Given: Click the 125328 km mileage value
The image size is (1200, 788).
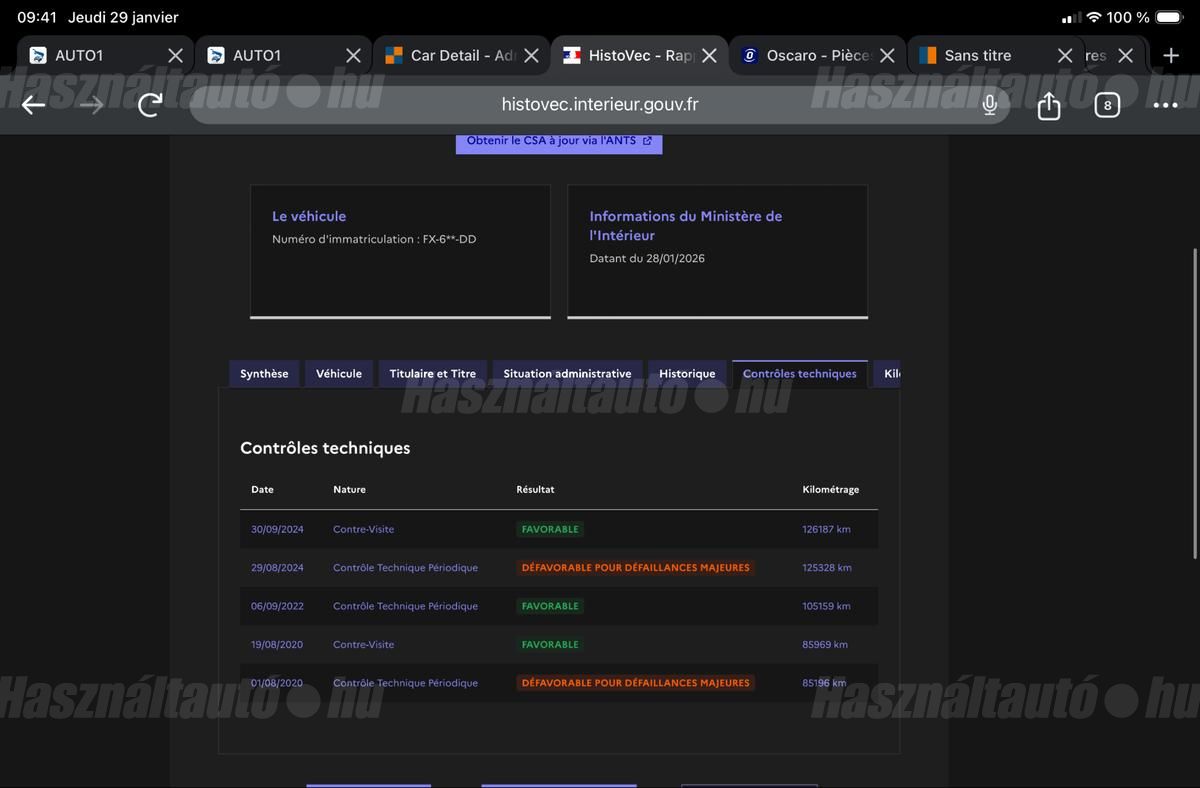Looking at the screenshot, I should (x=827, y=568).
